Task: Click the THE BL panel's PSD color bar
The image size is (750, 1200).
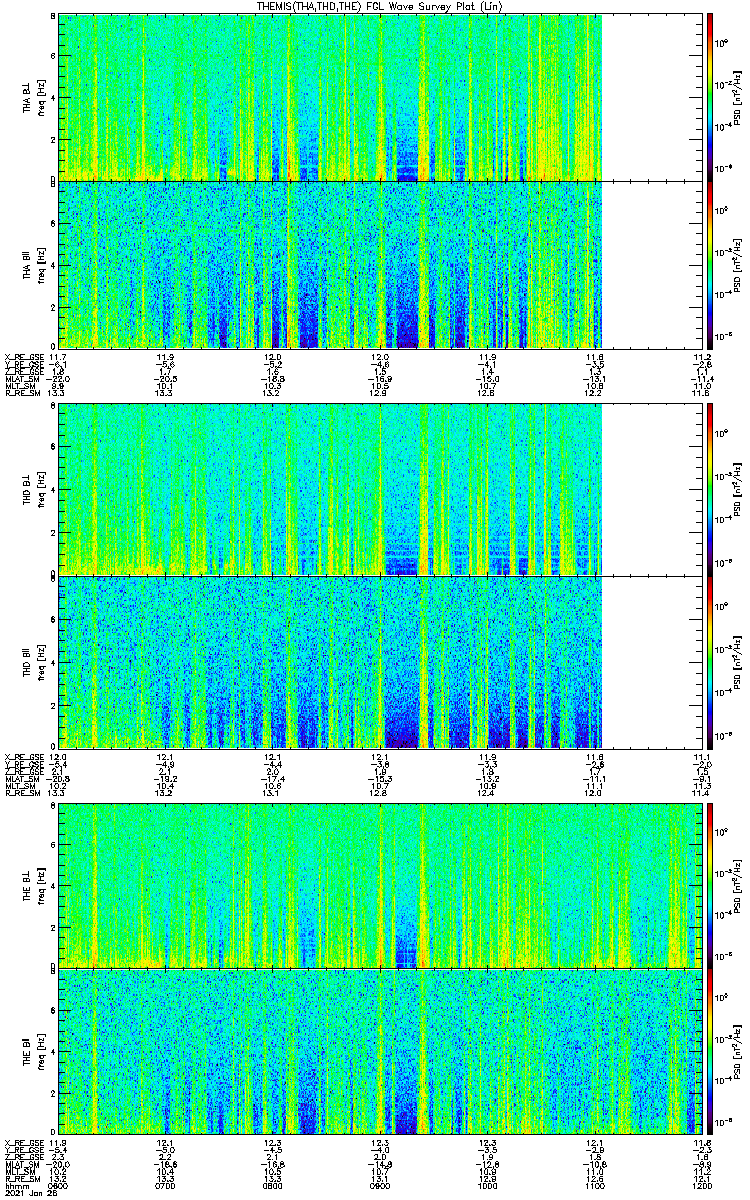Action: (x=709, y=886)
